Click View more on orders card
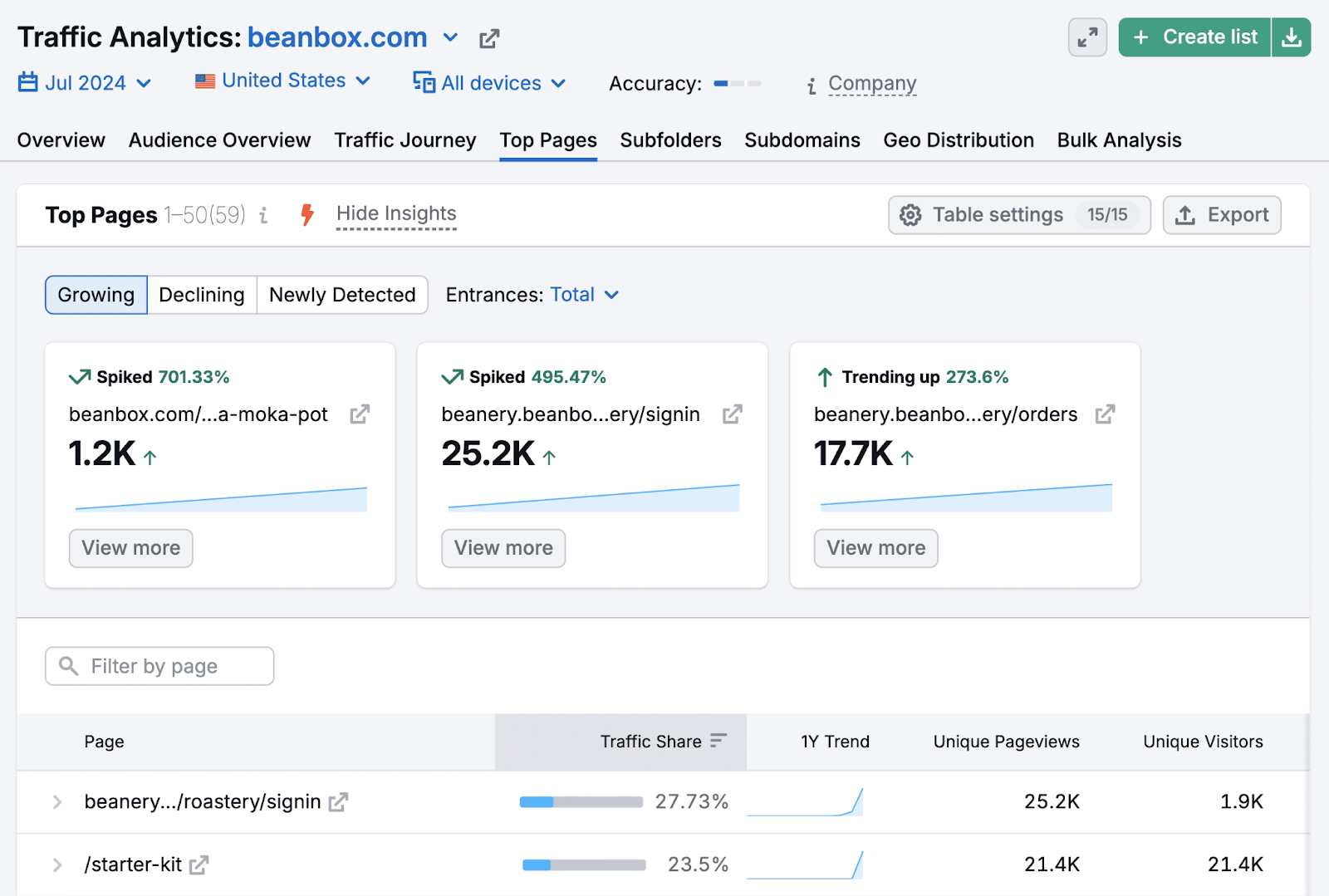Viewport: 1329px width, 896px height. (x=876, y=548)
